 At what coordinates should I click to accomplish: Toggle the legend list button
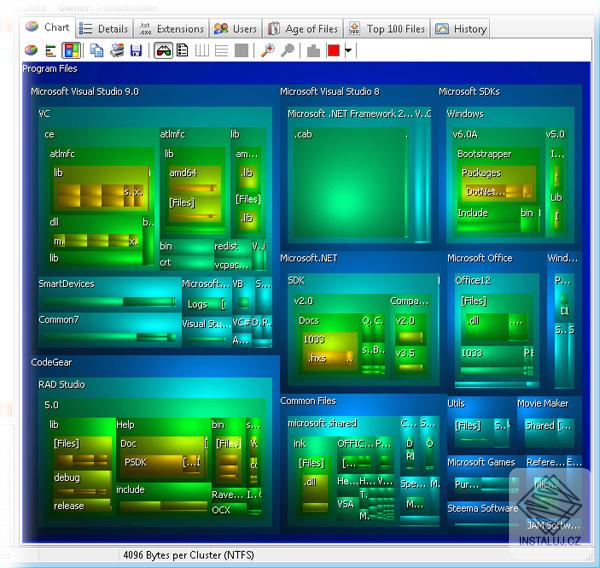click(183, 50)
